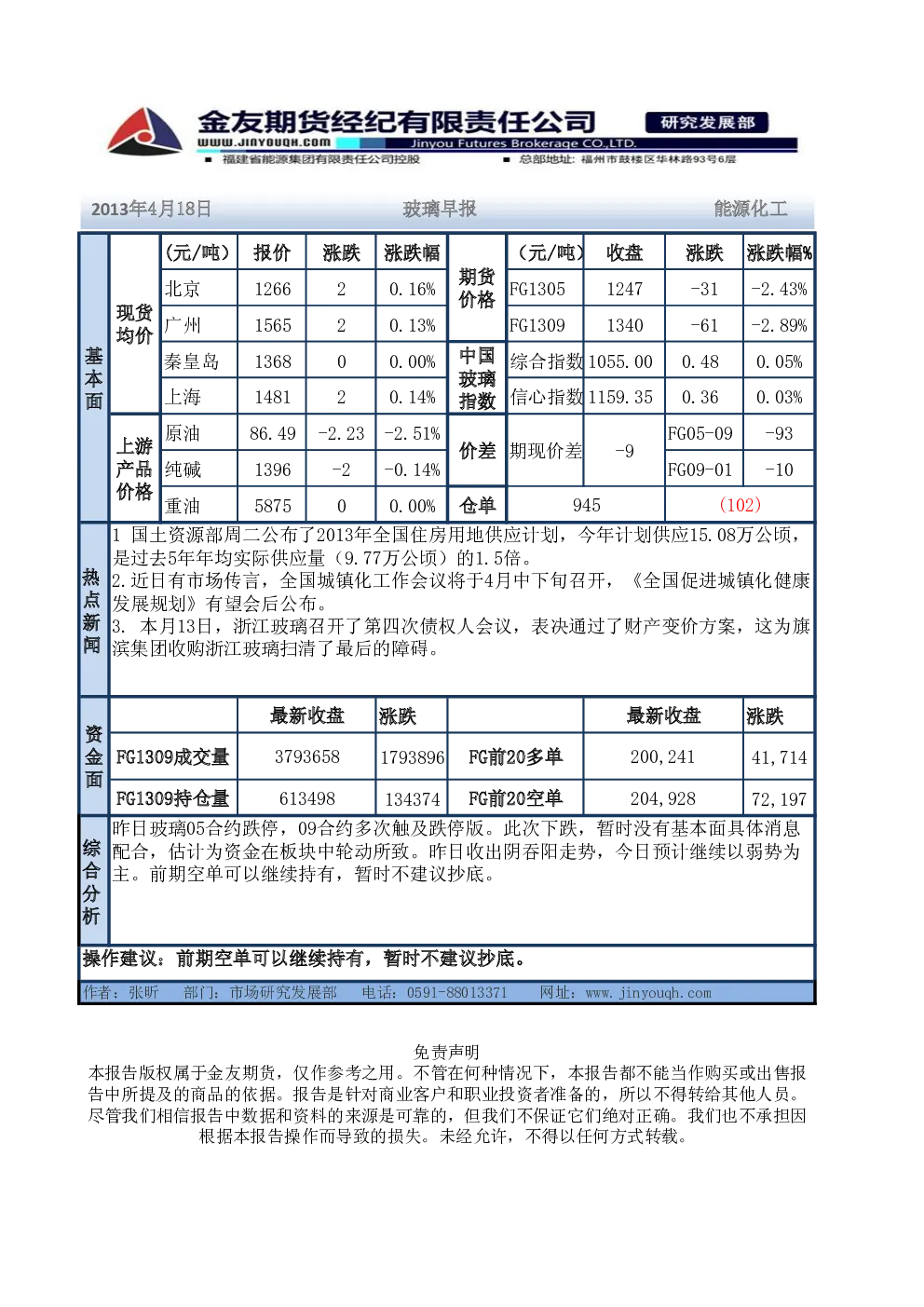
Task: Click the 中国玻璃指数 header cell
Action: [x=477, y=378]
